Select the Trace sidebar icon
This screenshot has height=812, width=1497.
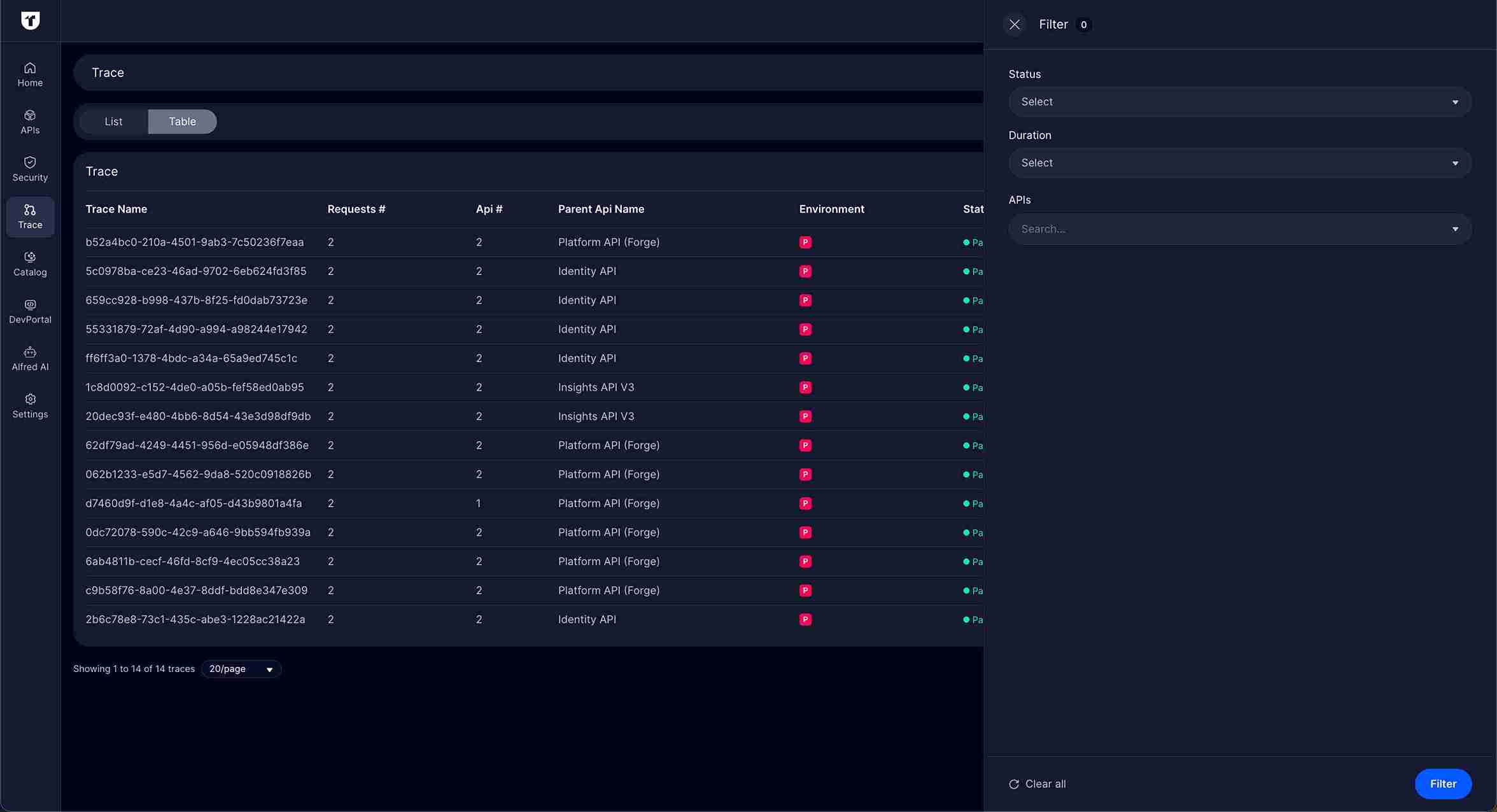point(30,216)
